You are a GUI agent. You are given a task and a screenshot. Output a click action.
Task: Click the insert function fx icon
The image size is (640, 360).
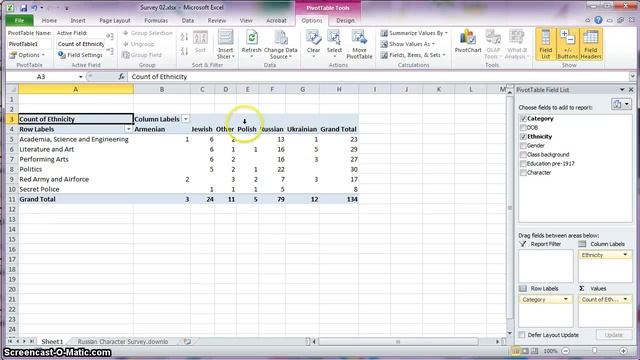pos(121,76)
